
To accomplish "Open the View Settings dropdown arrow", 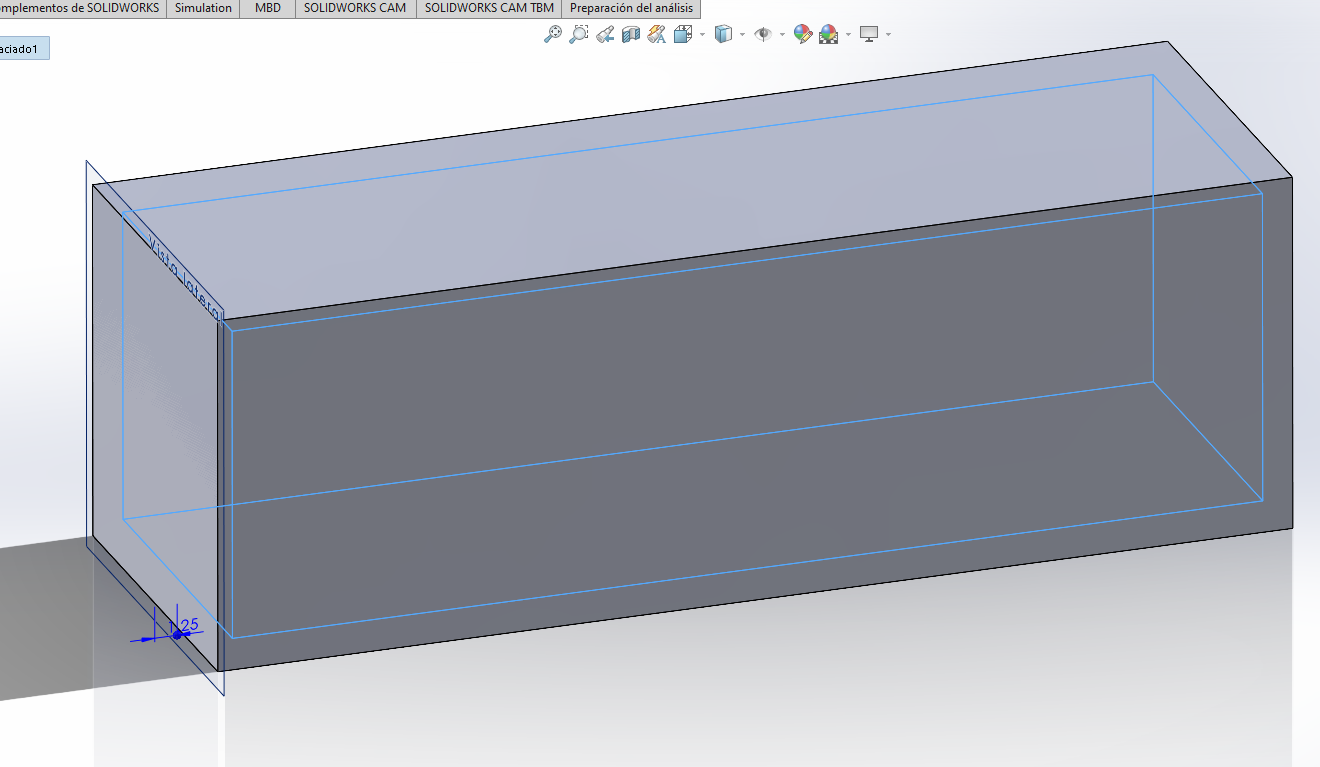I will pos(888,34).
